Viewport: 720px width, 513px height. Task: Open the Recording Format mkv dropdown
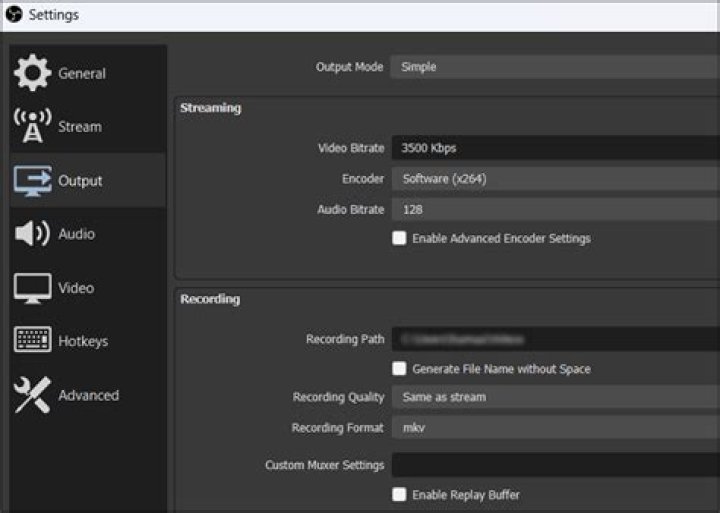tap(554, 428)
